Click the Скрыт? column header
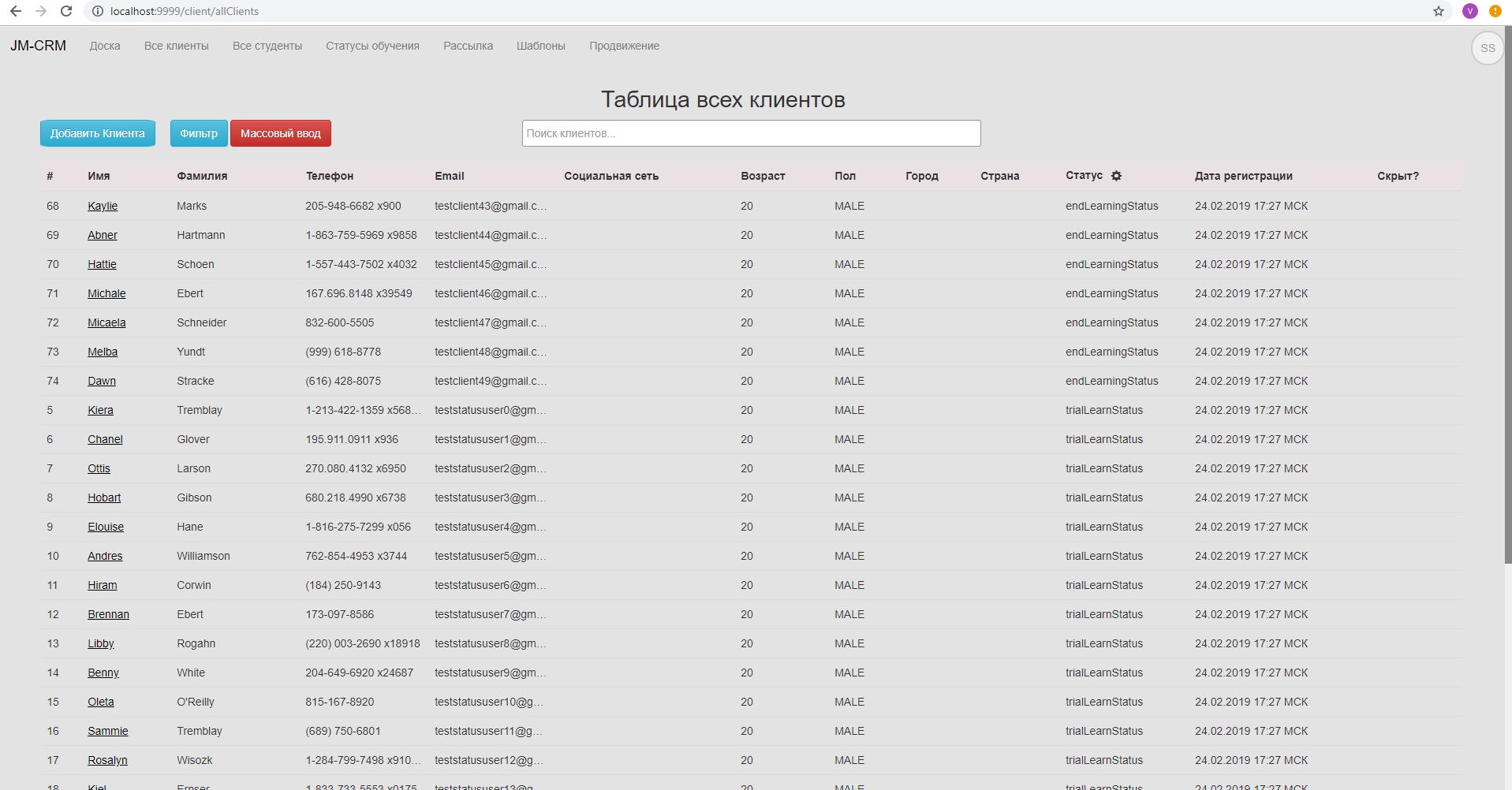 [x=1398, y=176]
